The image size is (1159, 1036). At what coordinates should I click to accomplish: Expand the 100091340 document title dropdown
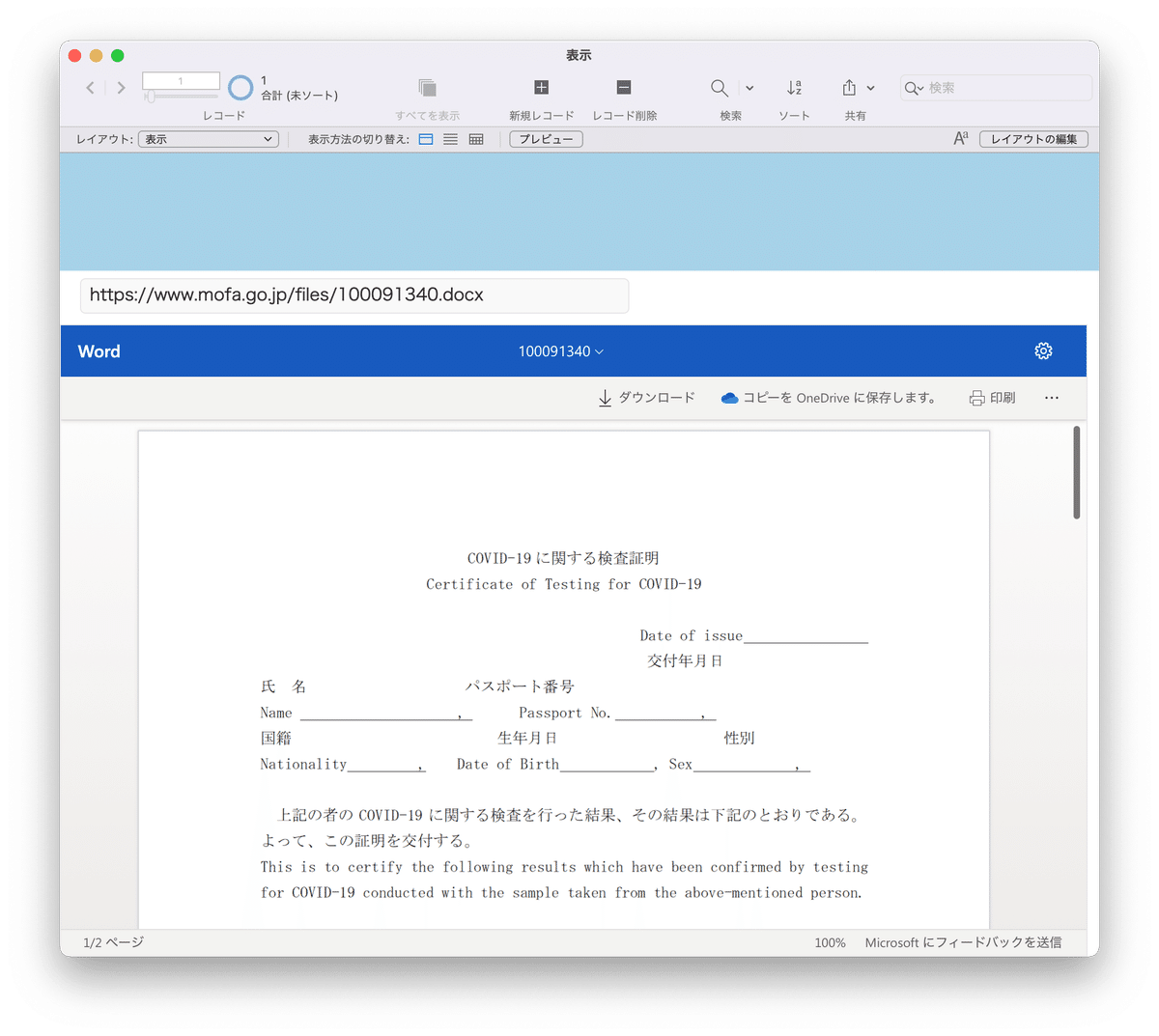click(x=560, y=351)
